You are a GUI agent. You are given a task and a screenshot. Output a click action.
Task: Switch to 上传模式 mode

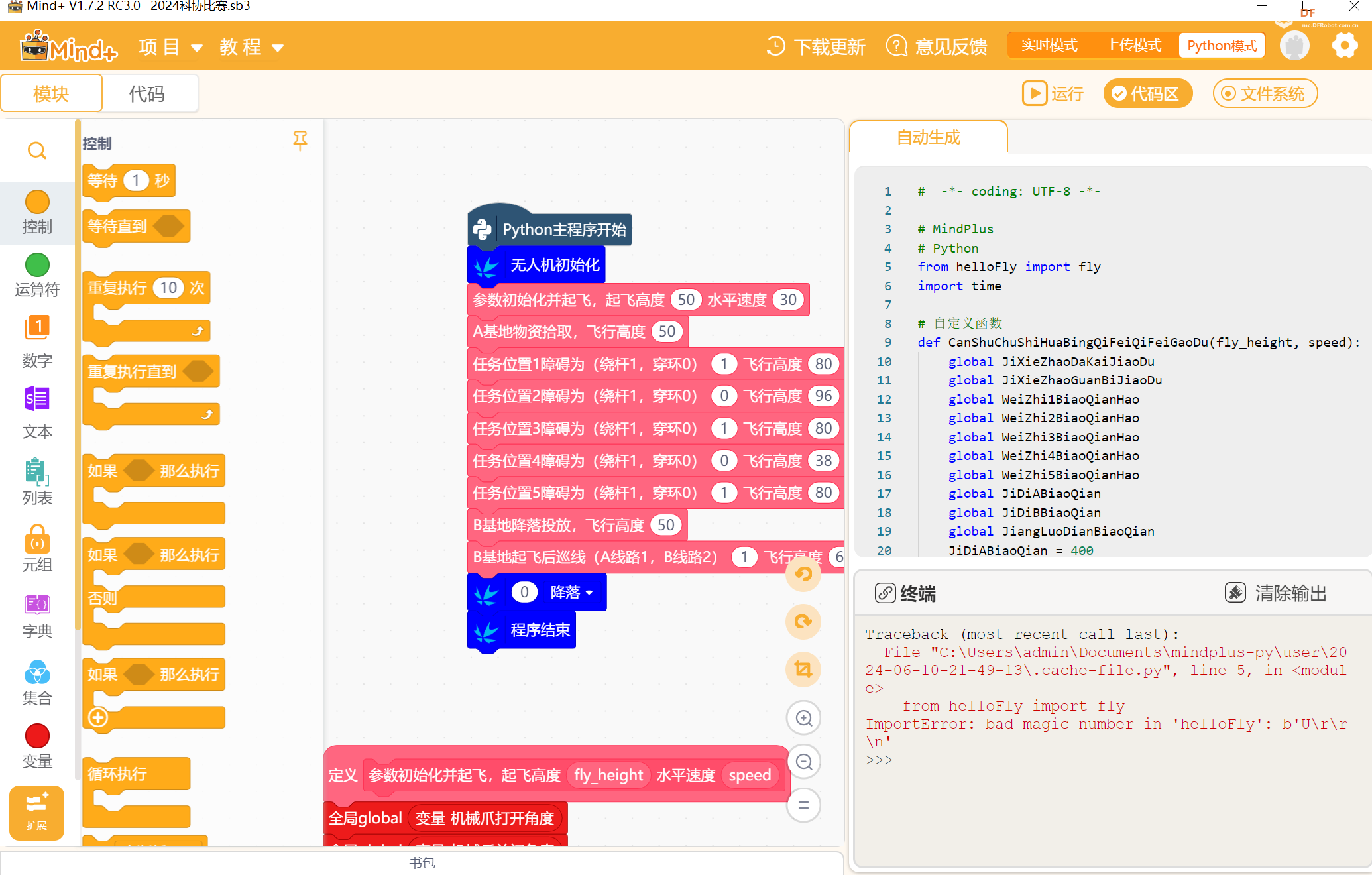click(1134, 45)
